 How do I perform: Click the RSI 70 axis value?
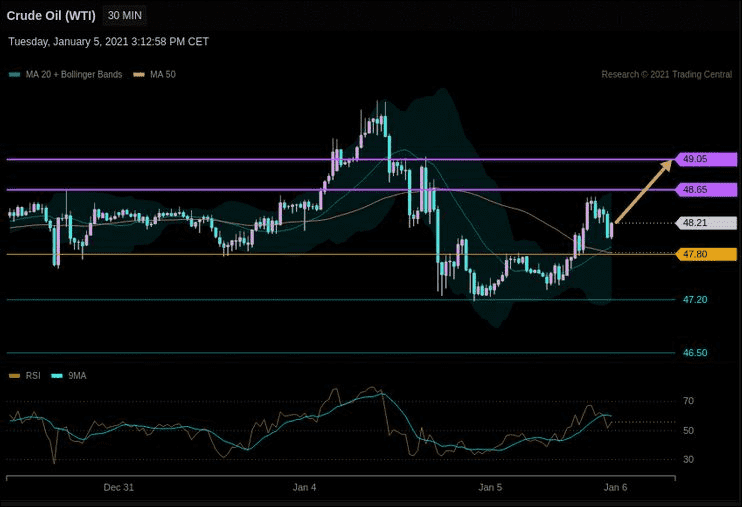[689, 401]
